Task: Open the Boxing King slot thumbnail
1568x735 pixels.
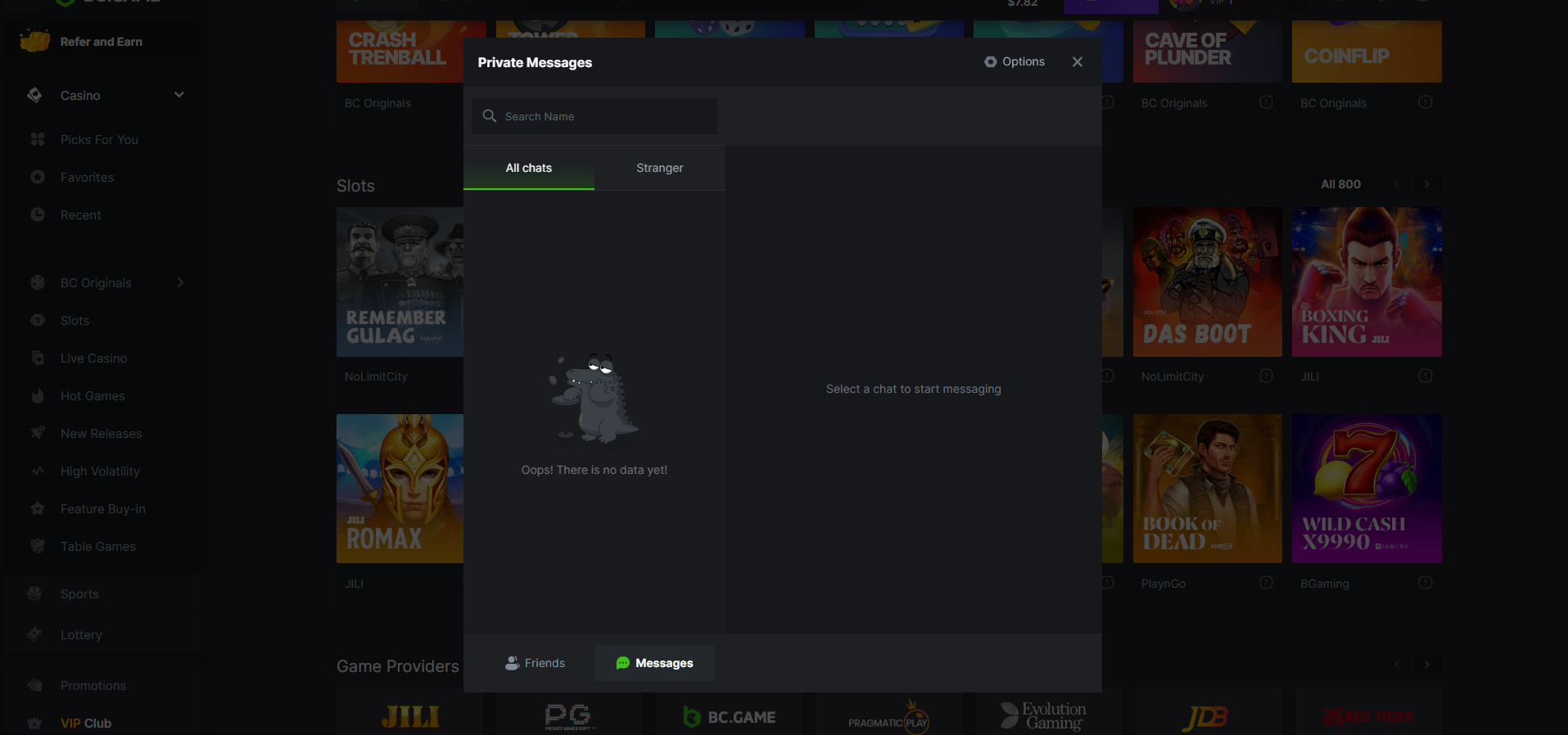Action: 1367,282
